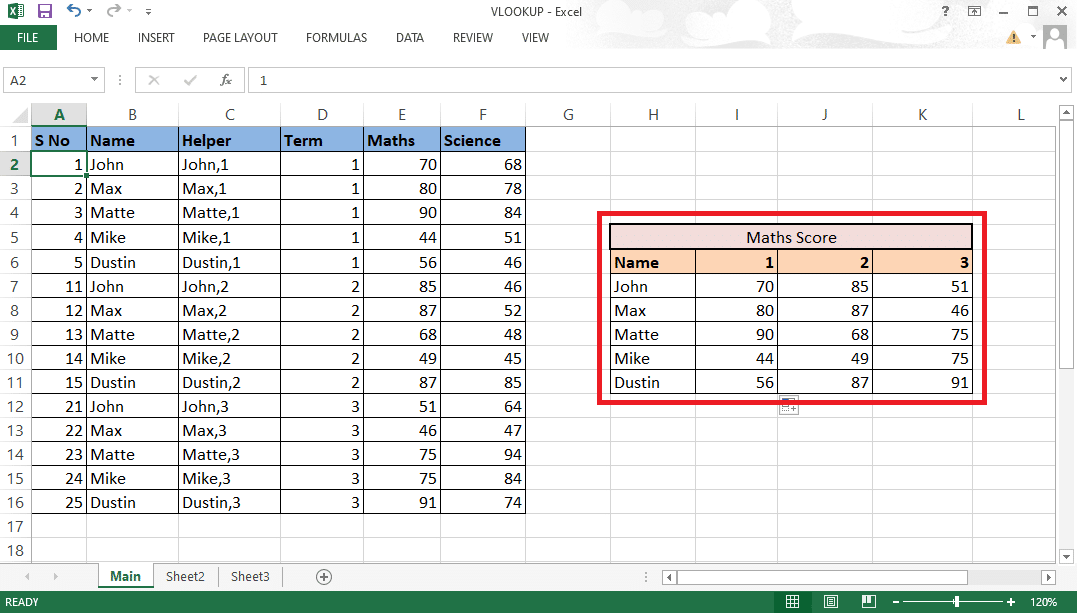Click the Undo arrow icon

click(x=73, y=10)
